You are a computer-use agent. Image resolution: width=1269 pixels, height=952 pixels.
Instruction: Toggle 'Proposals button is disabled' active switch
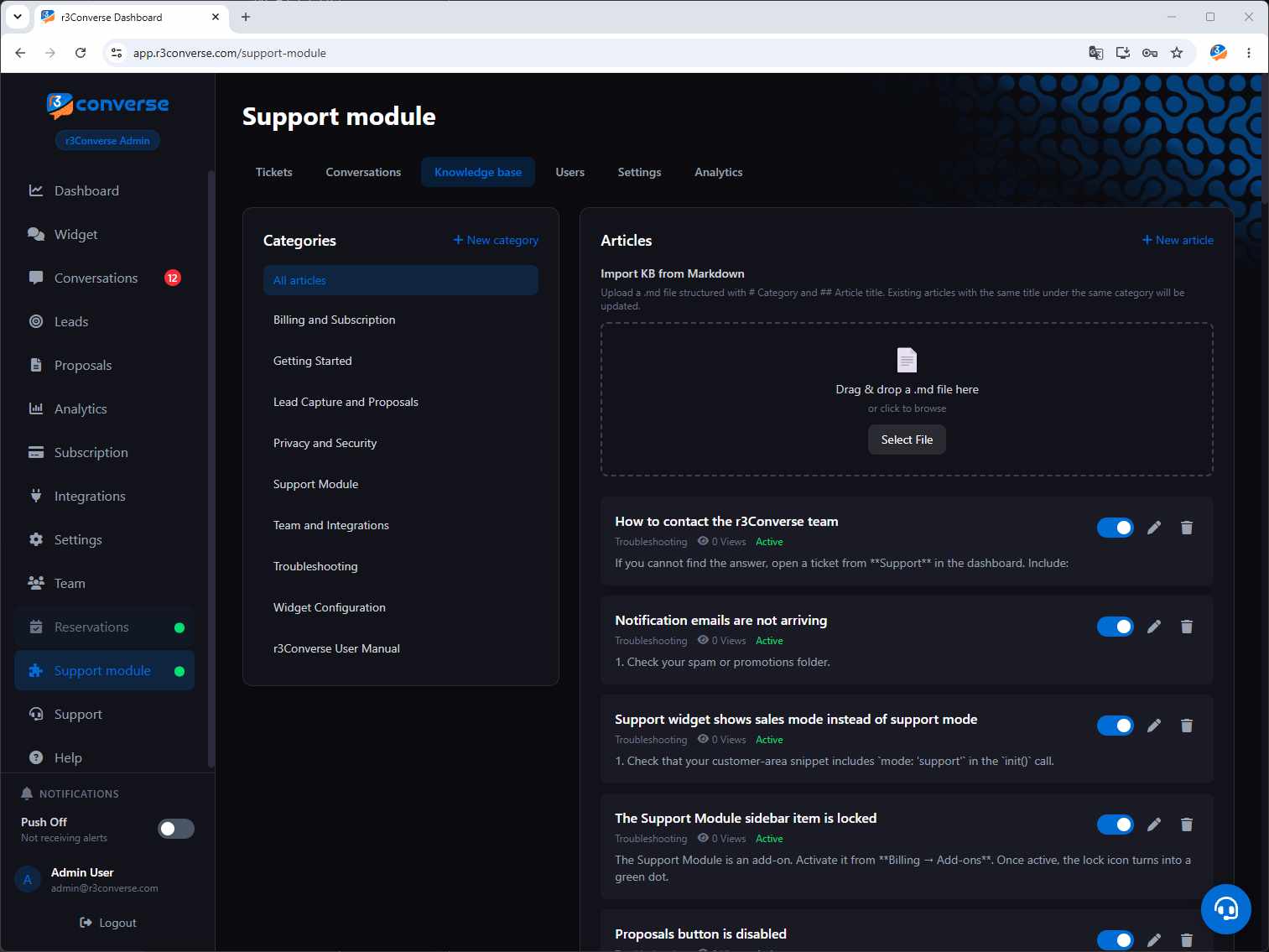[x=1116, y=940]
